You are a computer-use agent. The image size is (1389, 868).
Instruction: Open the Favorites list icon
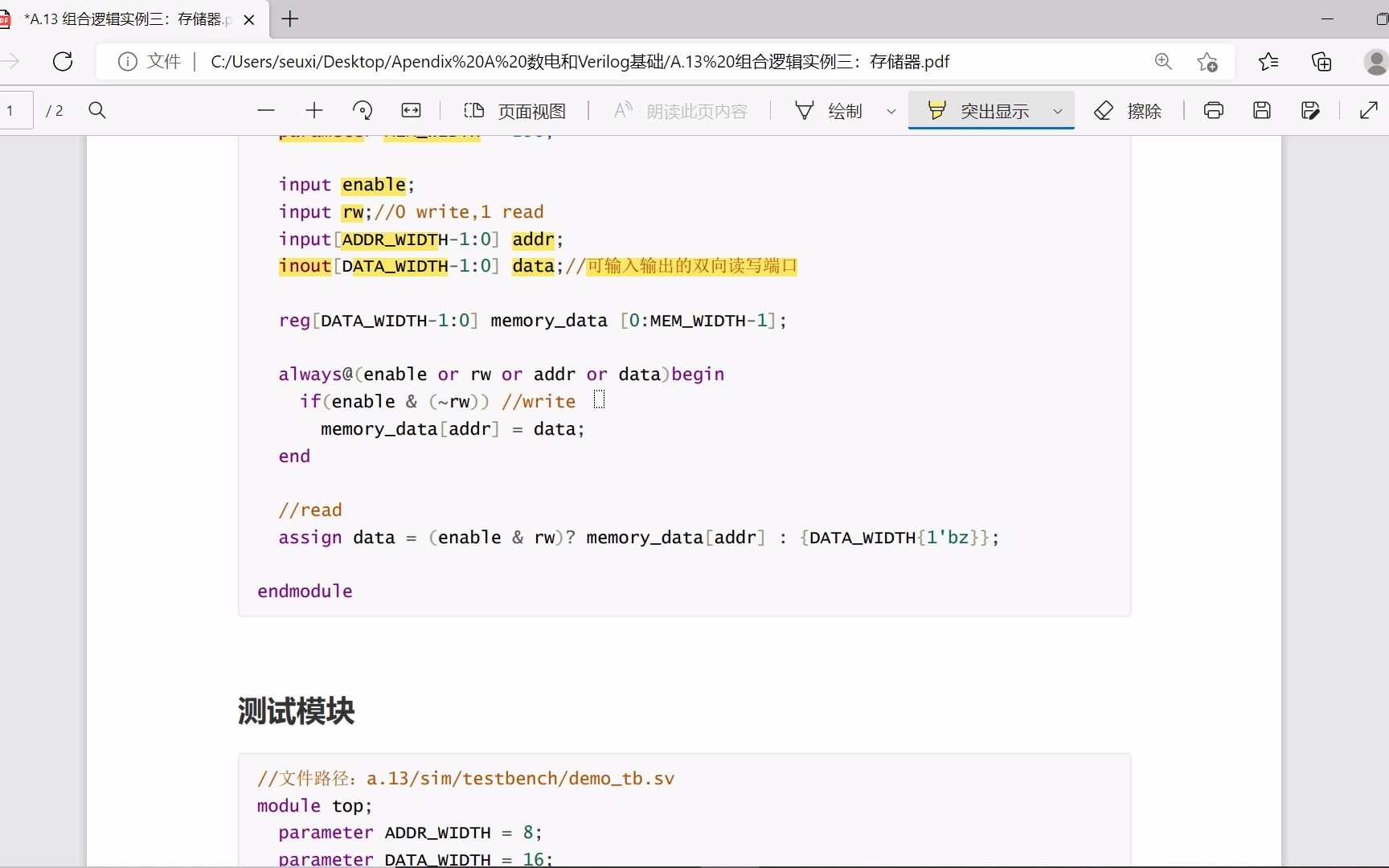pos(1268,62)
